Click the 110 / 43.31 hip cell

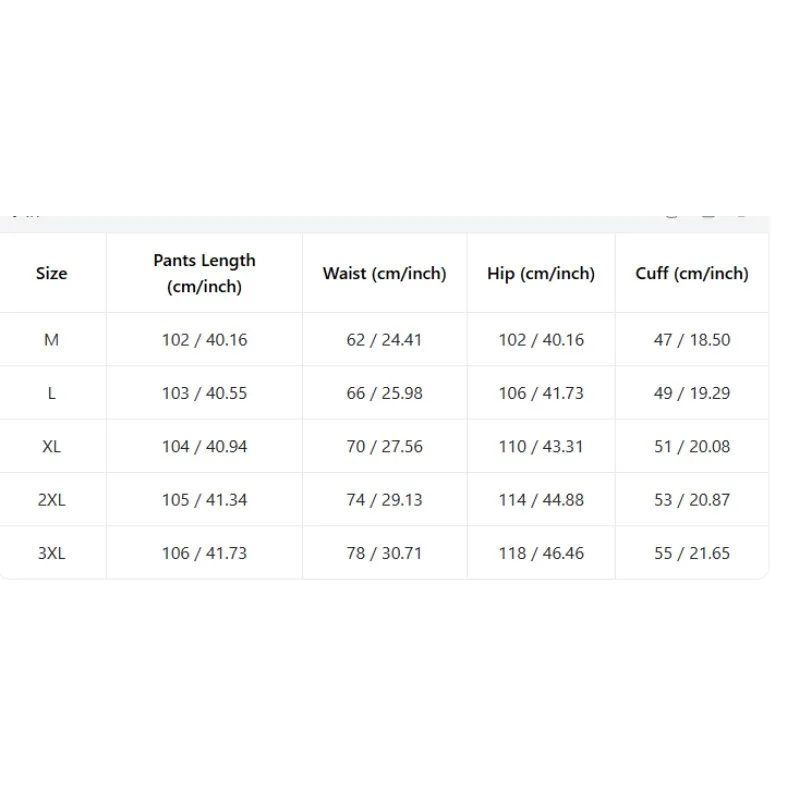coord(541,446)
